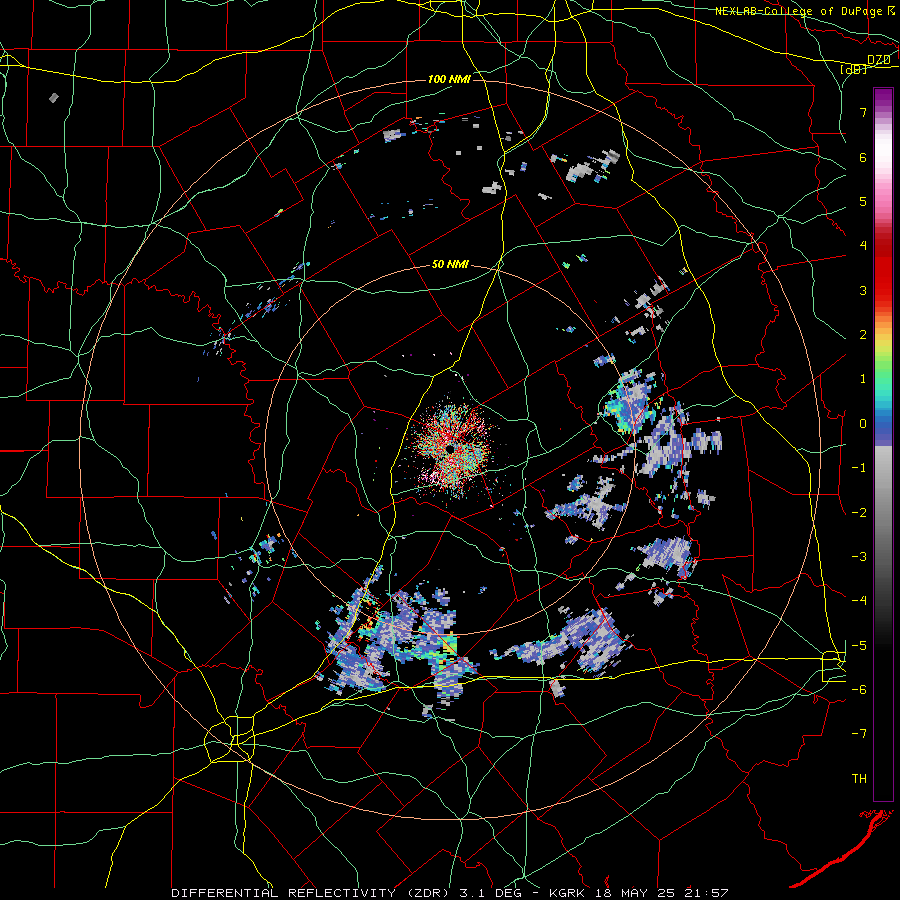Click the -1 value on the color scale
This screenshot has width=900, height=900.
pyautogui.click(x=859, y=468)
